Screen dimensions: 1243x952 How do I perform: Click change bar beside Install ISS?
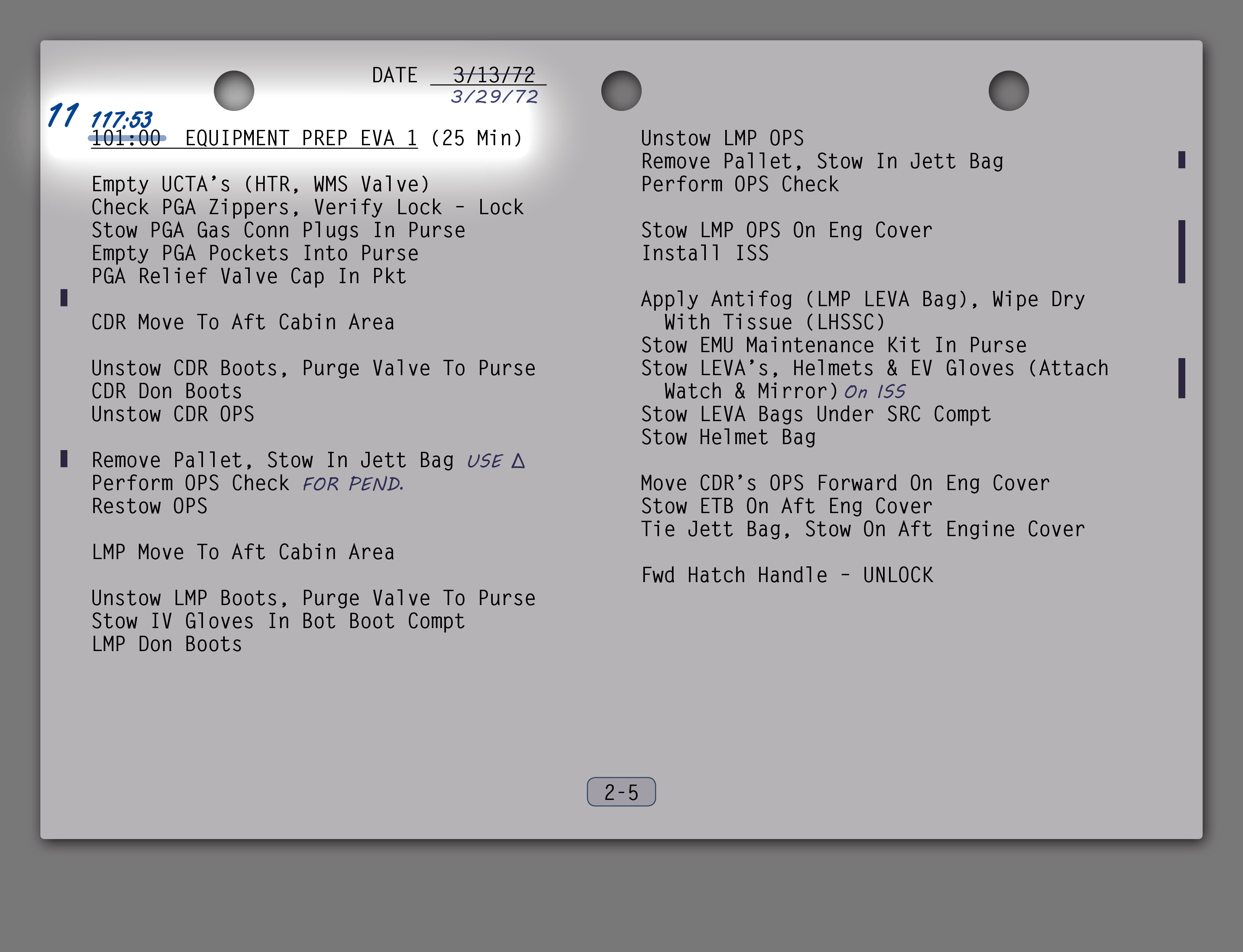pyautogui.click(x=1181, y=252)
